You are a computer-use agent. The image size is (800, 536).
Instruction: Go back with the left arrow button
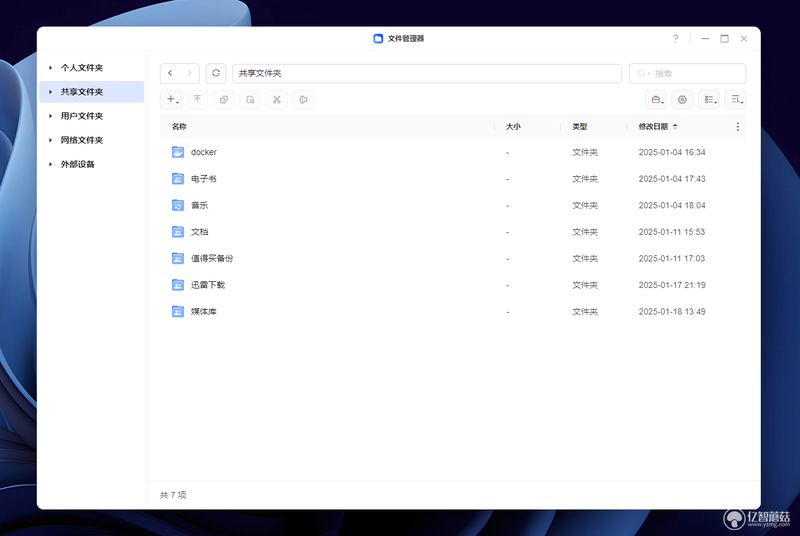coord(170,73)
